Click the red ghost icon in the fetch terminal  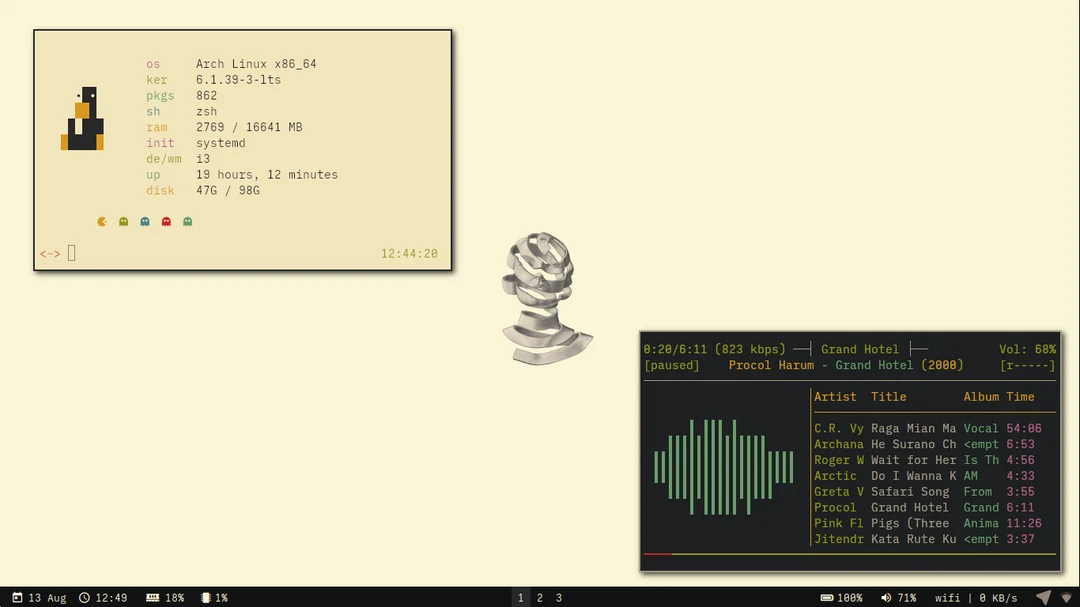click(165, 221)
